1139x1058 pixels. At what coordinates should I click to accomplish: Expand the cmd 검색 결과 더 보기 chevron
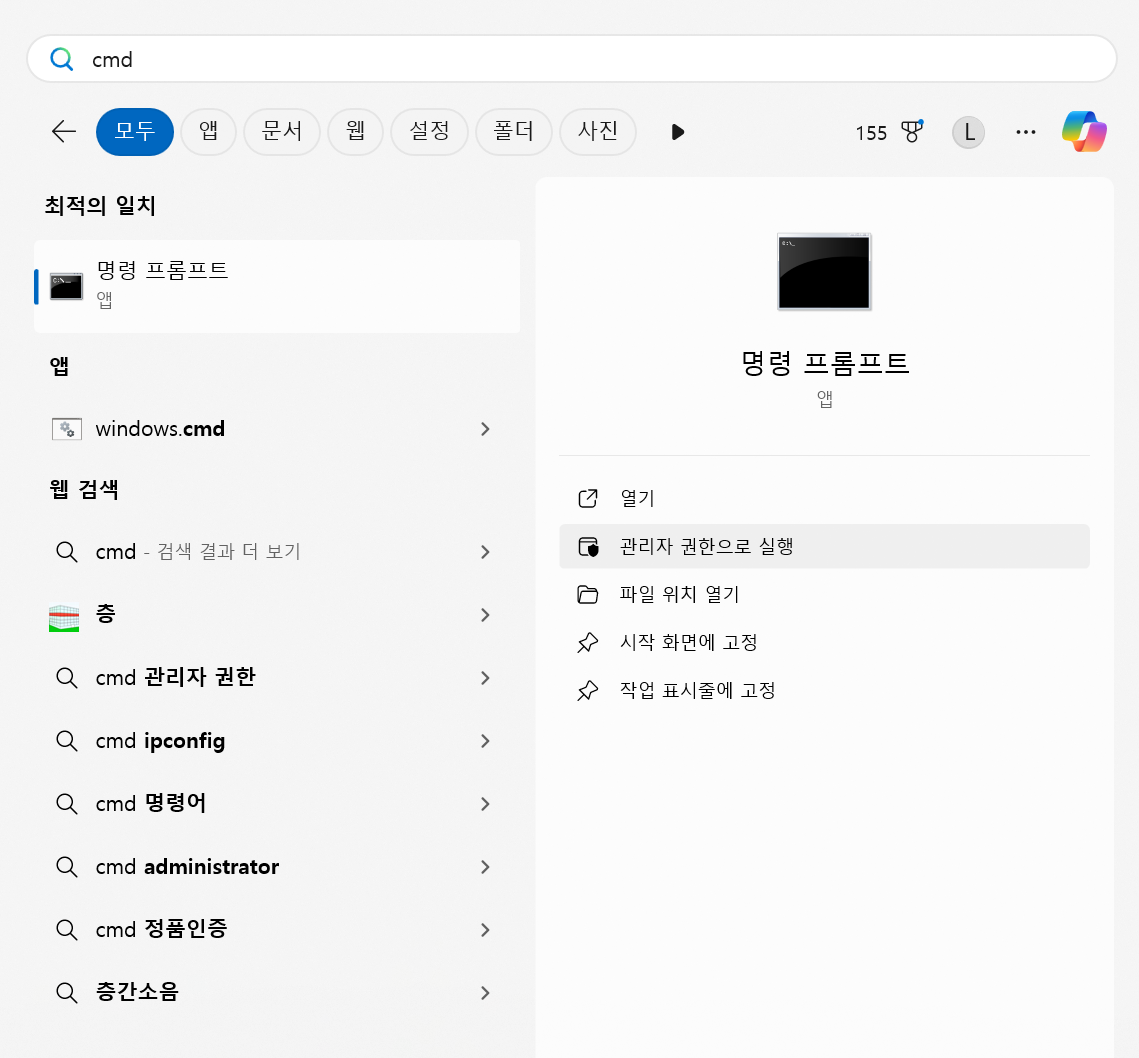point(485,552)
